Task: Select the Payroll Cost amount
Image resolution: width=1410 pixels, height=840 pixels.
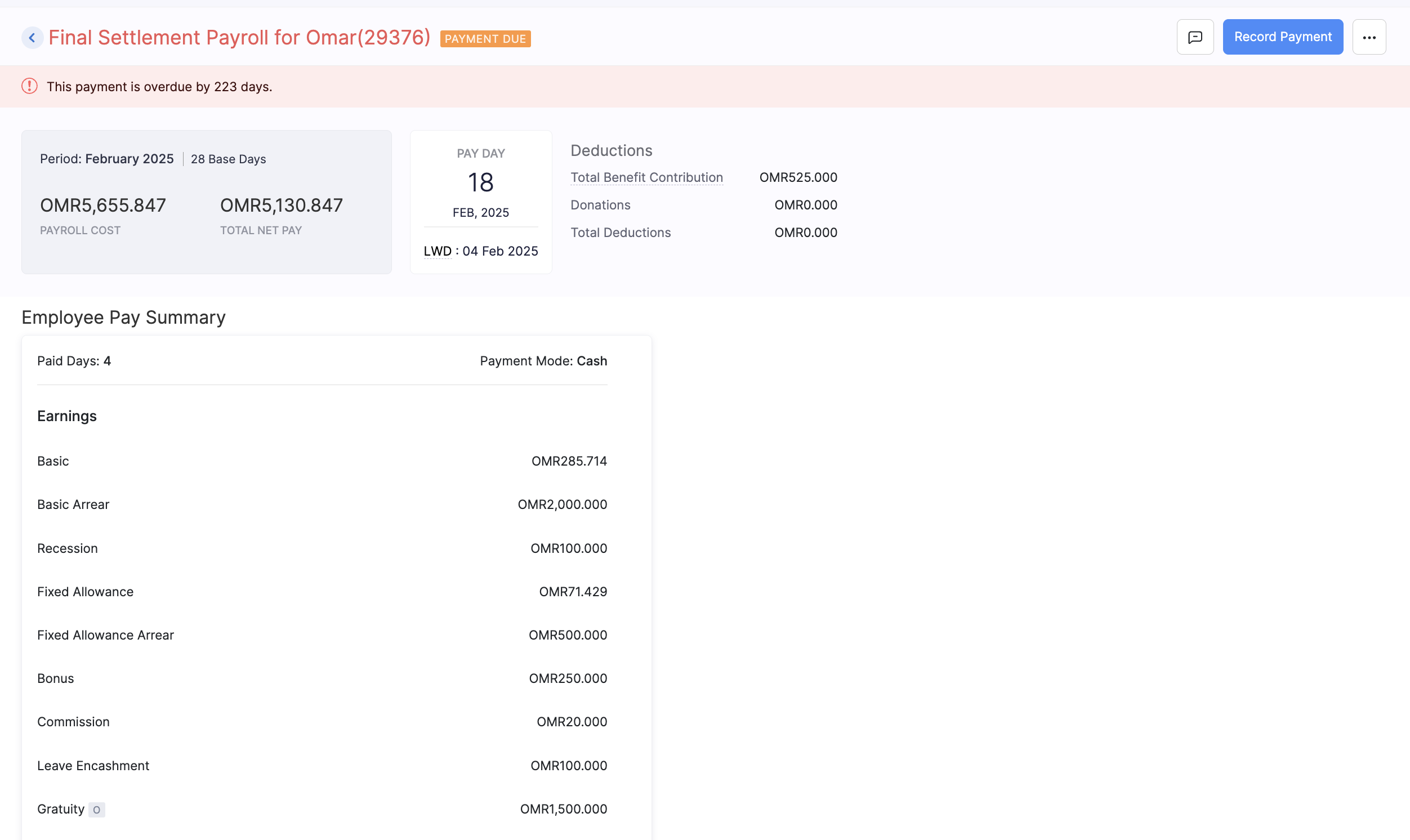Action: 103,205
